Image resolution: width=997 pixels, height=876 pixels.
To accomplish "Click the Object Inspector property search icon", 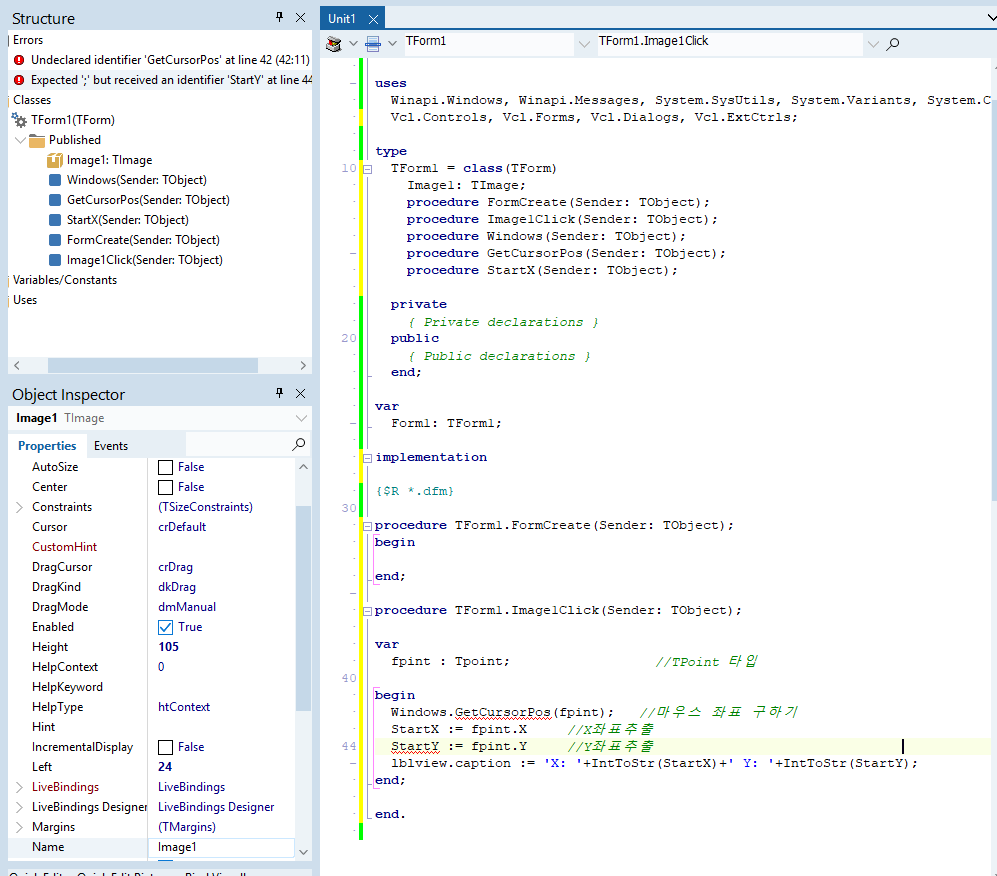I will 298,445.
